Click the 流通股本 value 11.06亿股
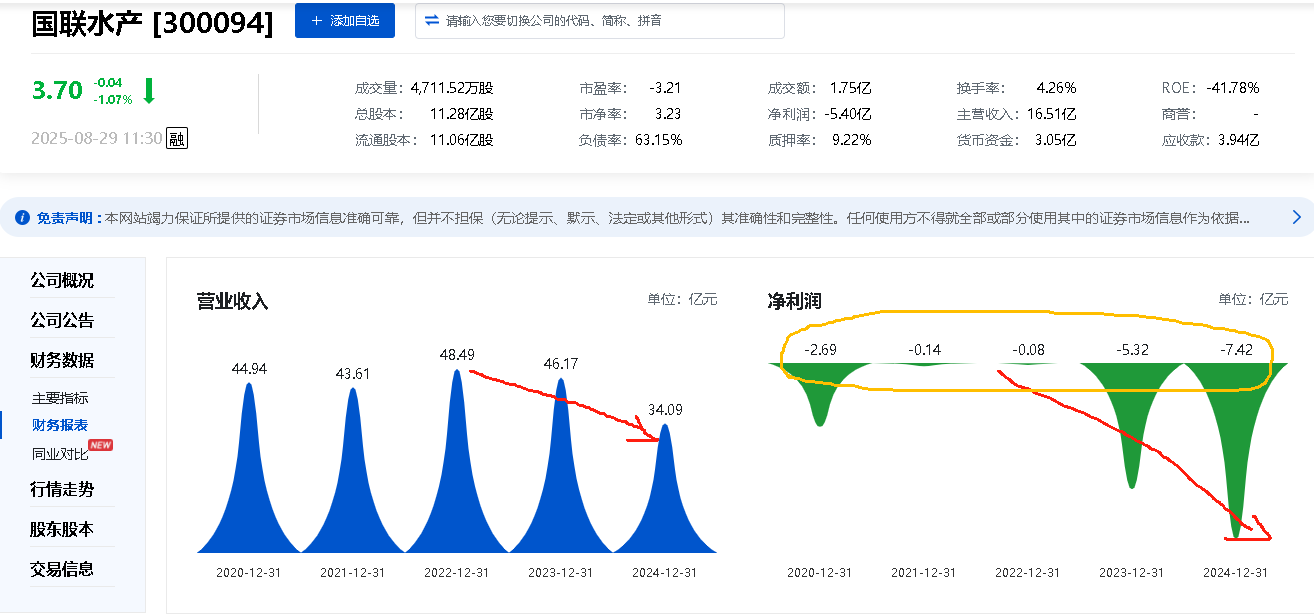This screenshot has height=616, width=1314. click(x=461, y=140)
